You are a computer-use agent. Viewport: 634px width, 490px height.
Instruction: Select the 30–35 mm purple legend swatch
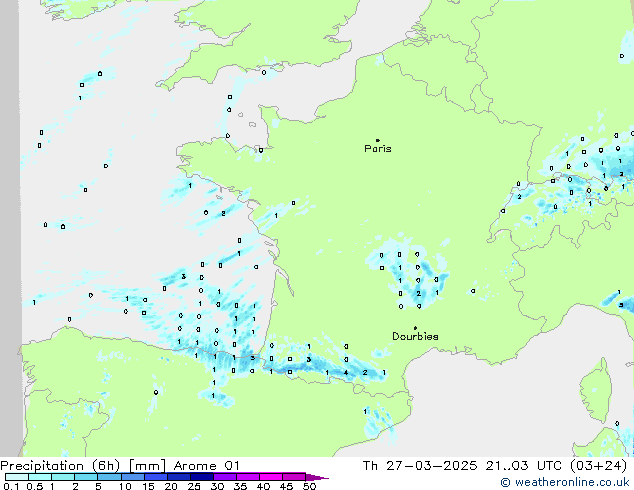225,477
